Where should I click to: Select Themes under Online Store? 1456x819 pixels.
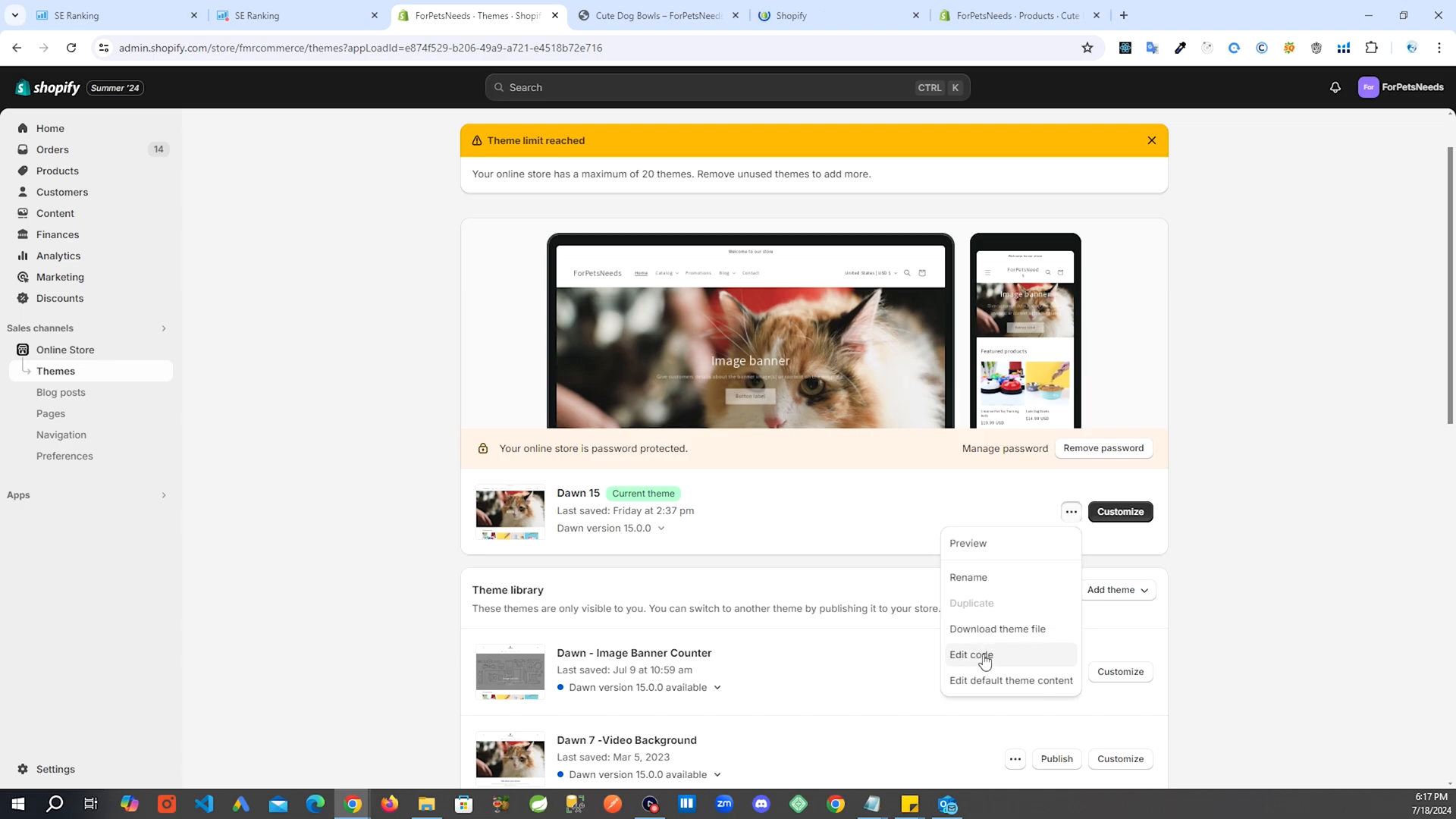91,371
